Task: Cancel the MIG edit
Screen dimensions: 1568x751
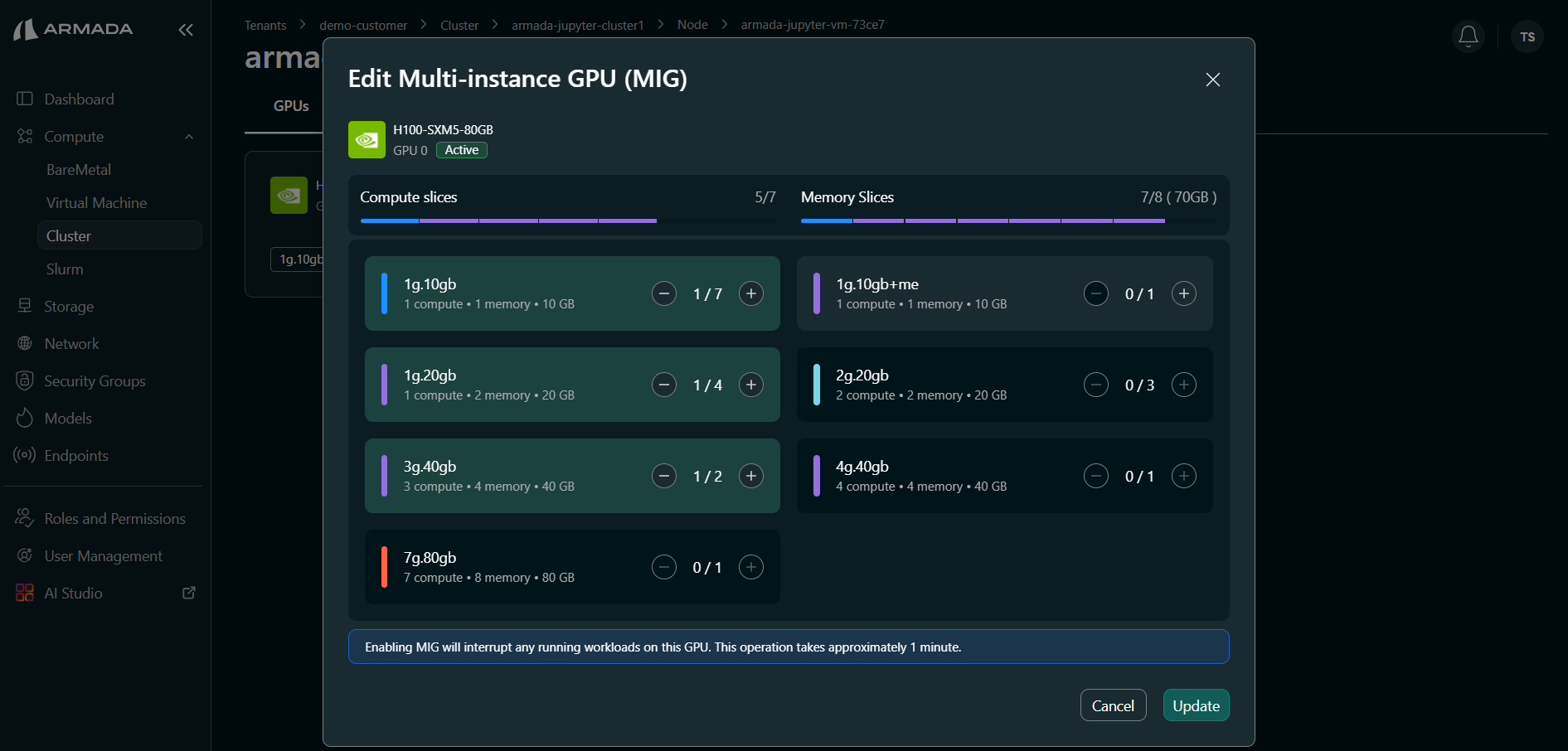Action: [x=1113, y=705]
